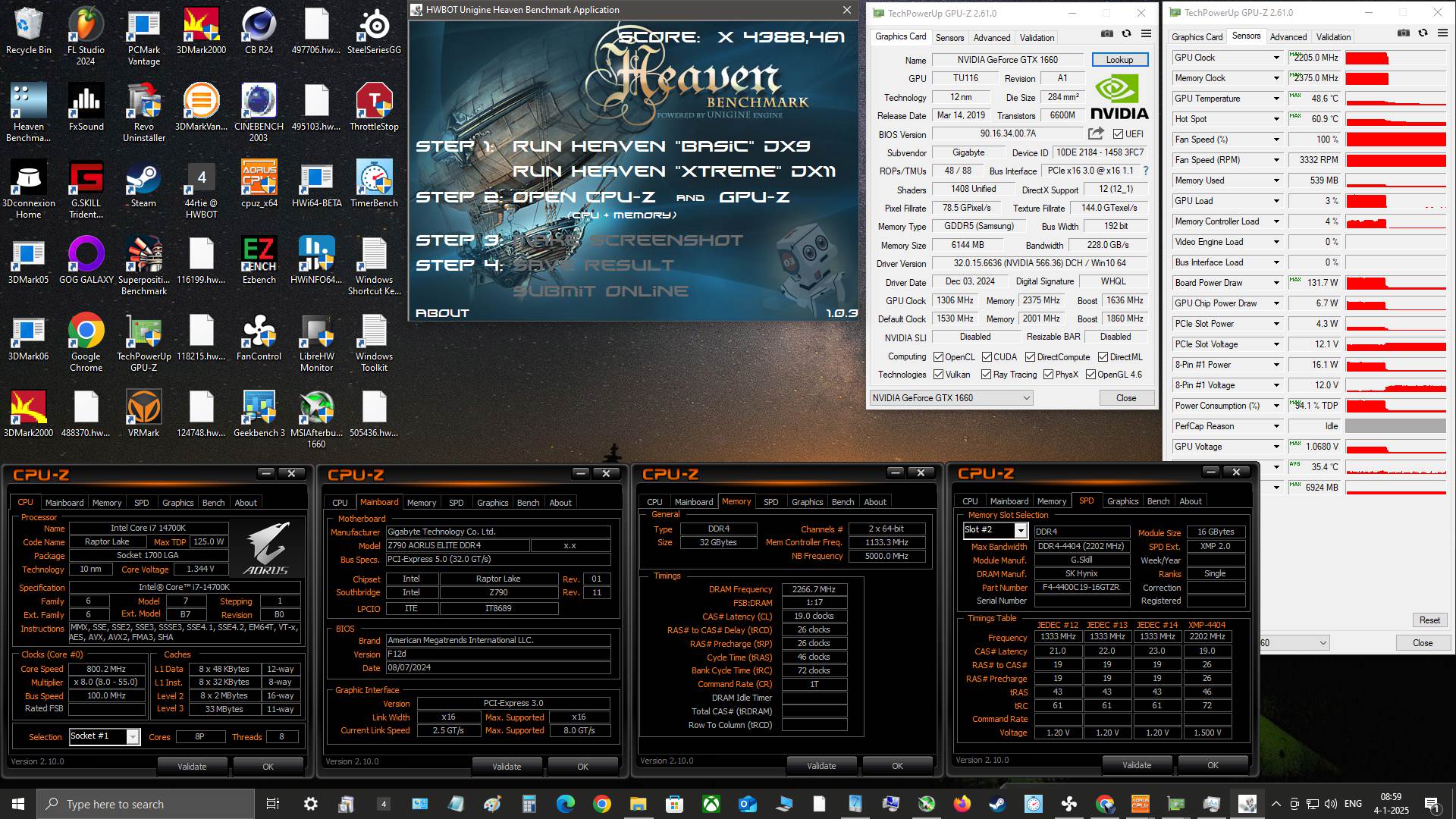This screenshot has height=819, width=1456.
Task: Open the Heaven Benchmark desktop shortcut
Action: click(x=29, y=113)
